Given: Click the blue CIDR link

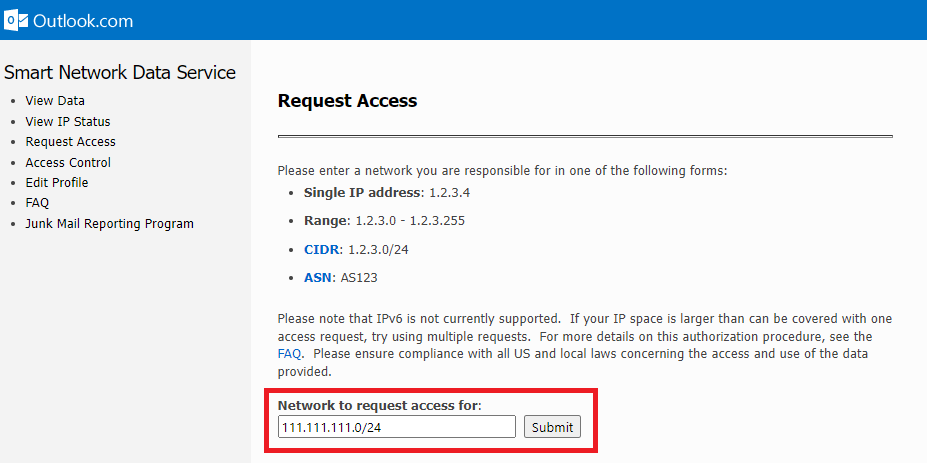Looking at the screenshot, I should click(323, 249).
